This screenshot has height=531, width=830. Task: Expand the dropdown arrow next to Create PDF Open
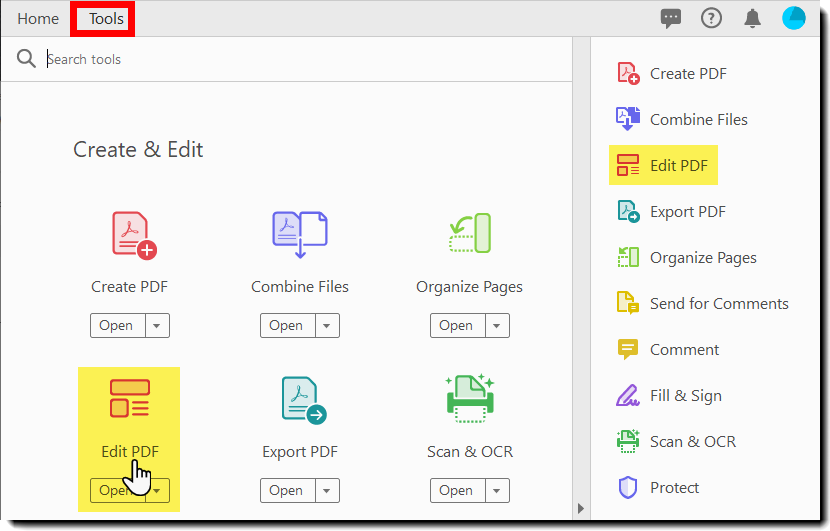tap(157, 326)
